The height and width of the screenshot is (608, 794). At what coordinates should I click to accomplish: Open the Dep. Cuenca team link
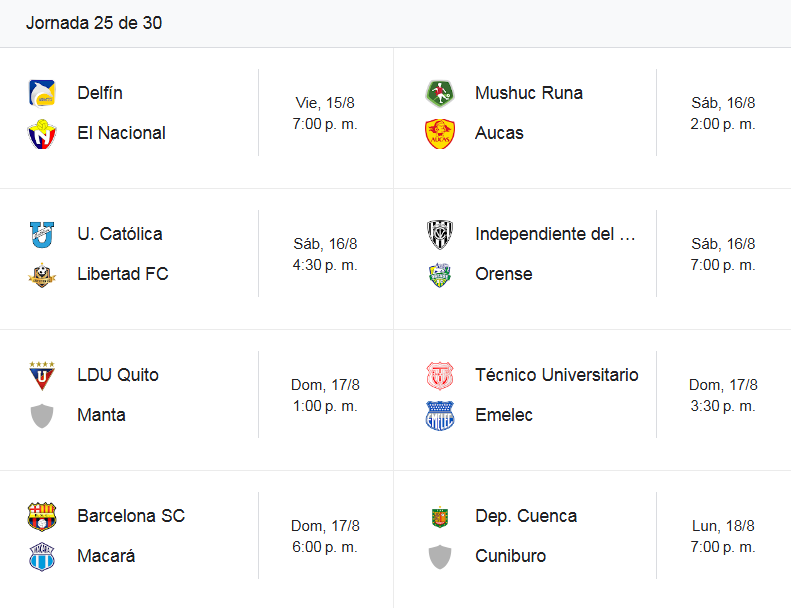(526, 516)
